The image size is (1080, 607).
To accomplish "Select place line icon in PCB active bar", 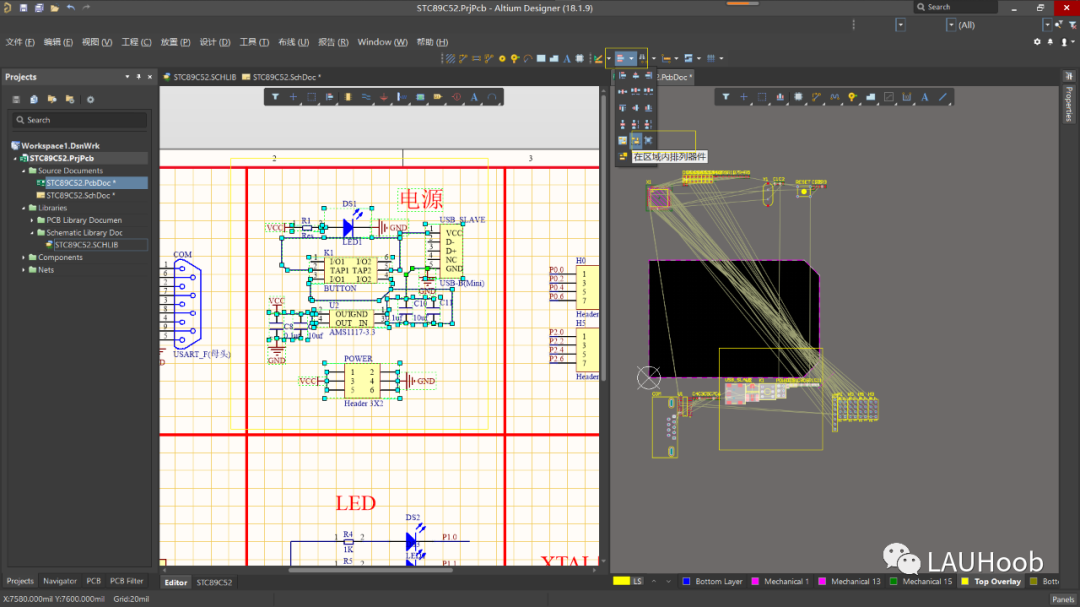I will (943, 97).
